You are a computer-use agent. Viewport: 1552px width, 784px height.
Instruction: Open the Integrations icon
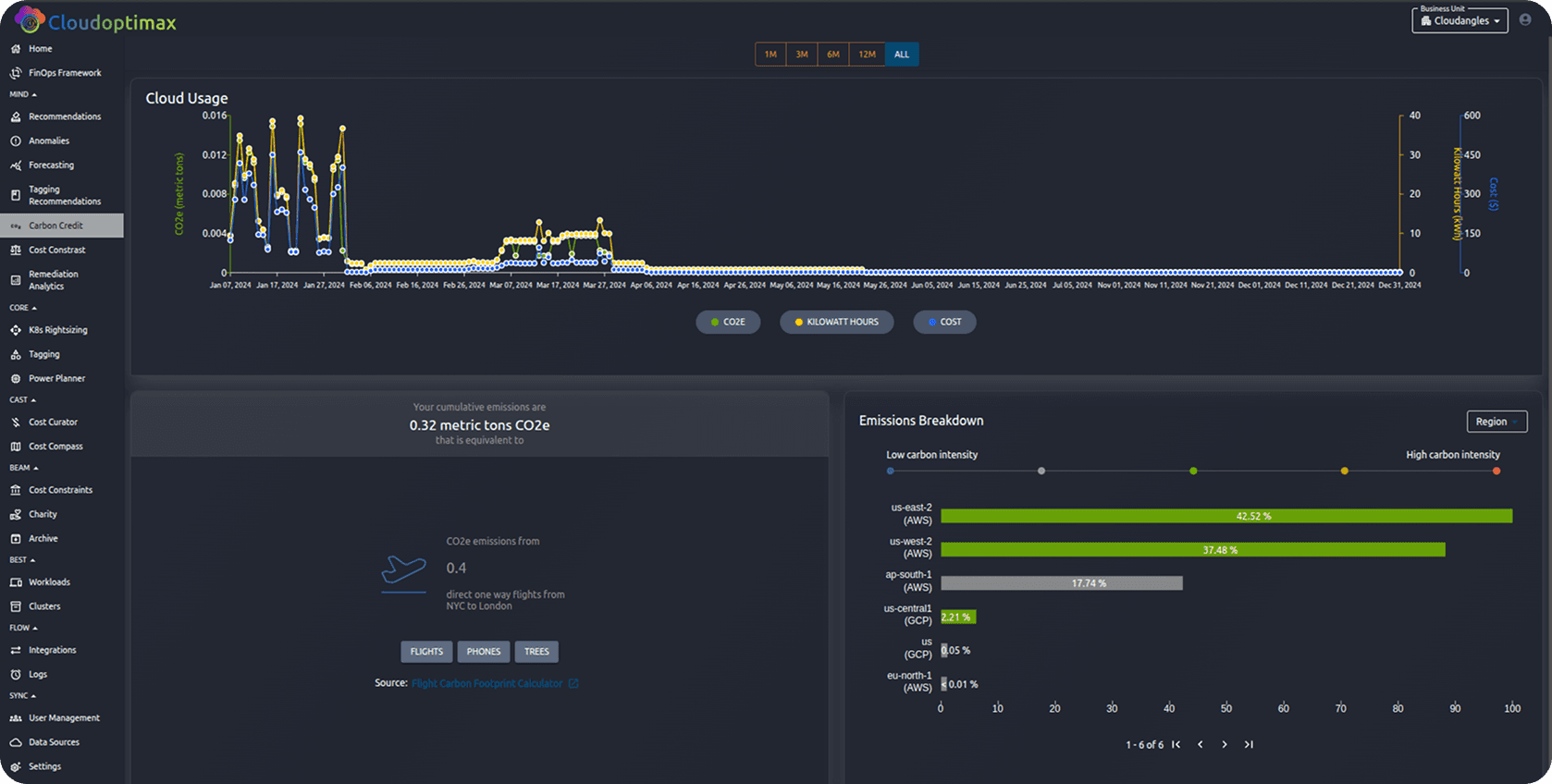(x=16, y=651)
